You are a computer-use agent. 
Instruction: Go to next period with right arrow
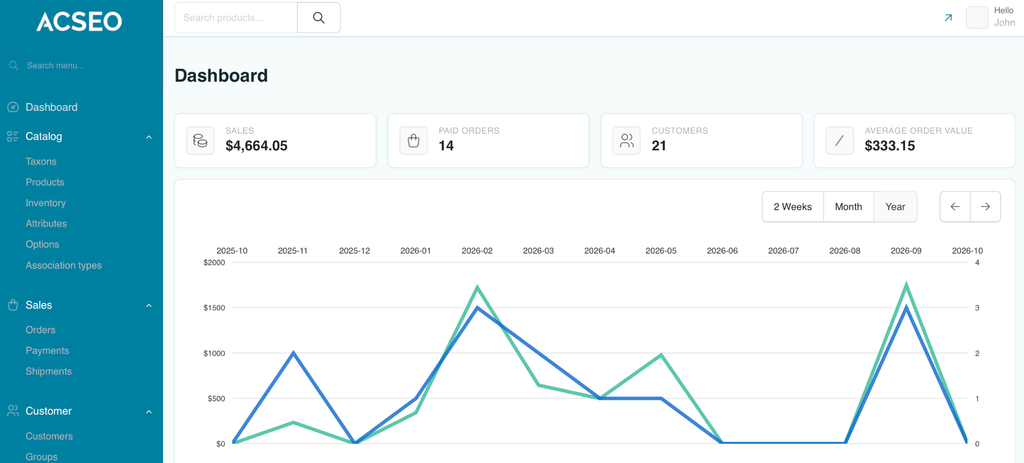tap(985, 206)
